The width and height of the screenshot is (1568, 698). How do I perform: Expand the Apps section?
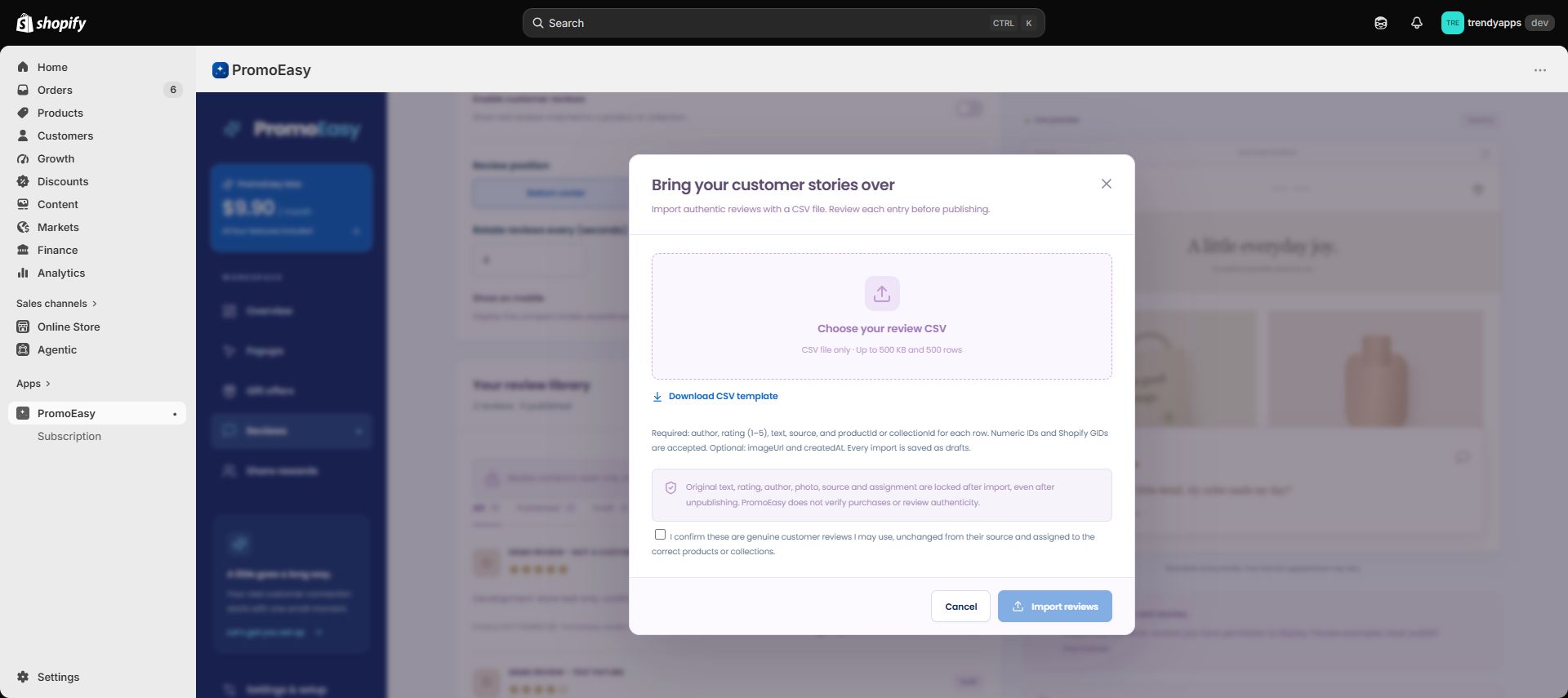coord(33,384)
